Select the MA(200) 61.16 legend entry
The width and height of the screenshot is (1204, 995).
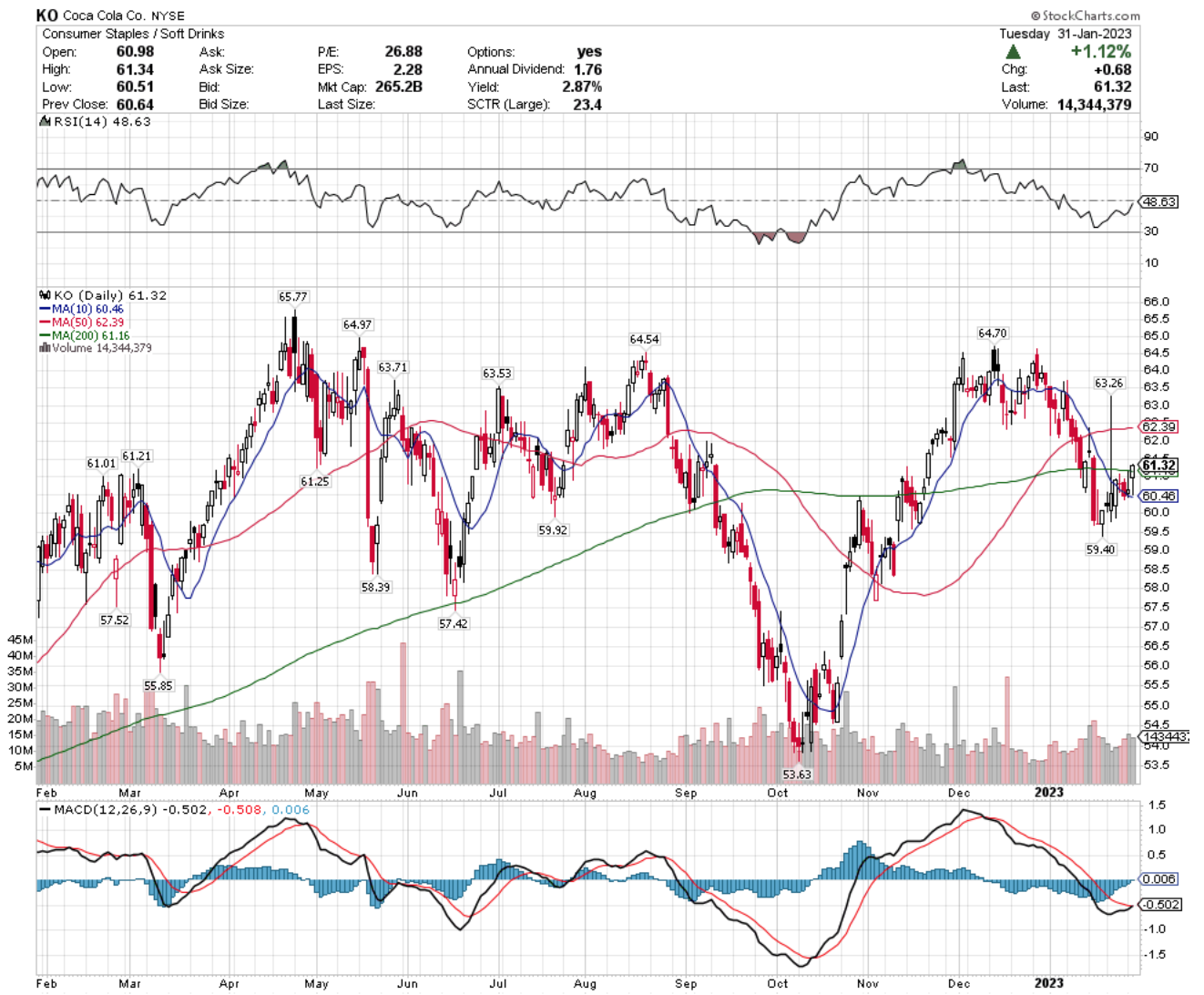tap(84, 335)
